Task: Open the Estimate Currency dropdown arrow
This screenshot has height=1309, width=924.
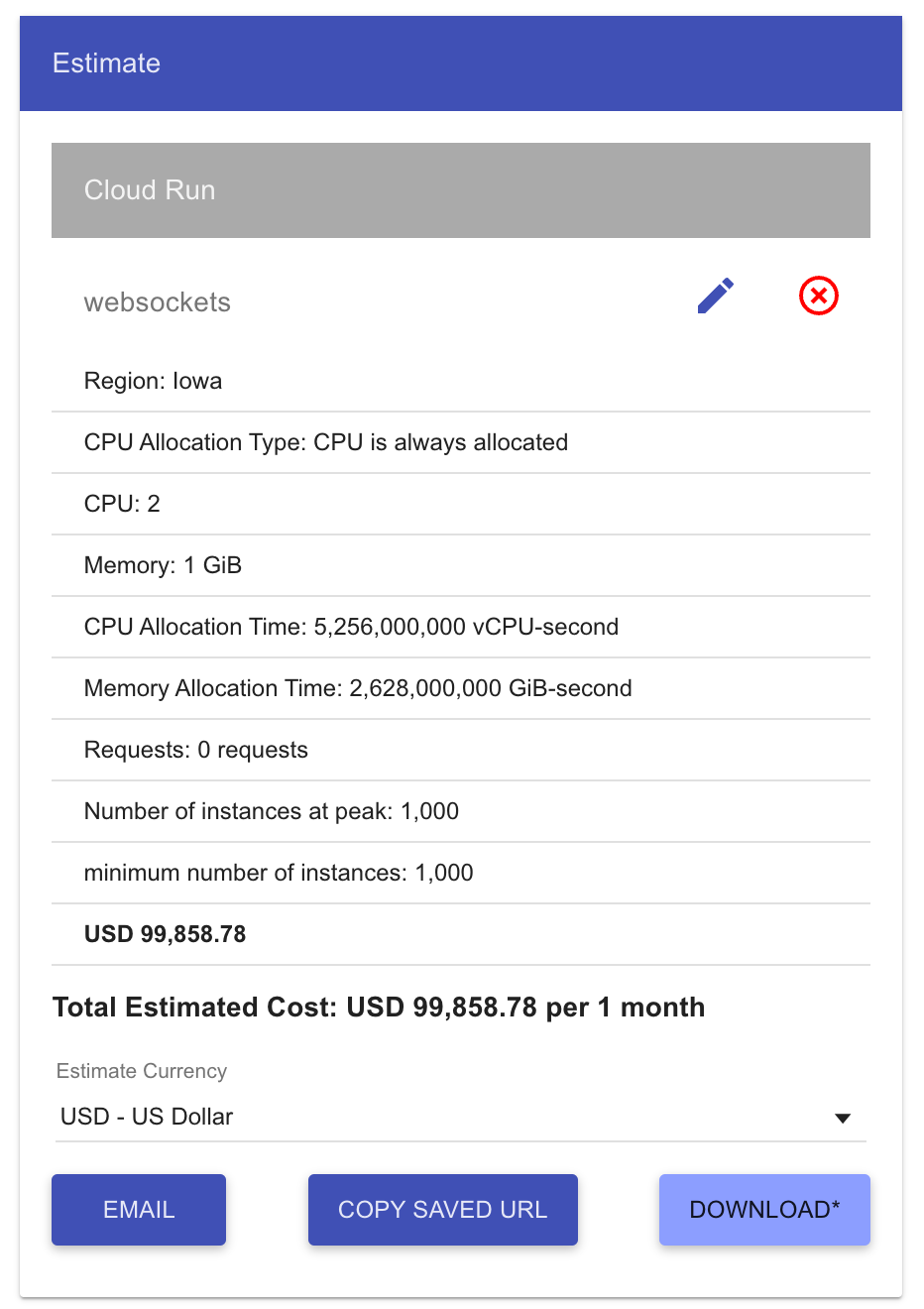Action: (842, 1118)
